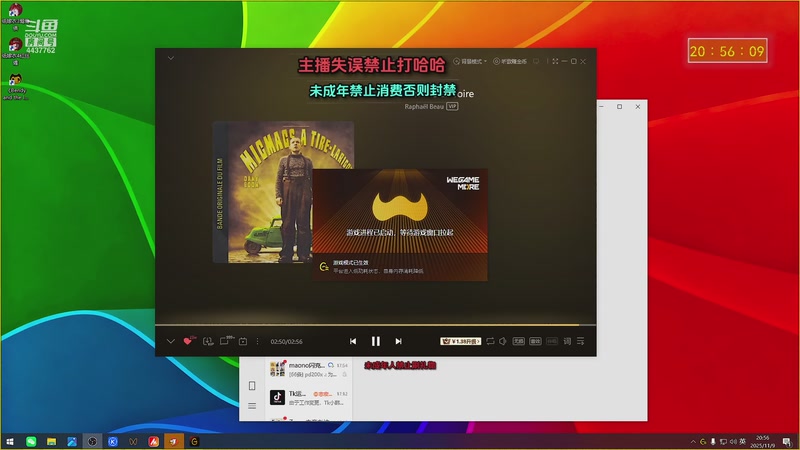Open the background mode dropdown
Viewport: 800px width, 450px height.
pyautogui.click(x=470, y=61)
